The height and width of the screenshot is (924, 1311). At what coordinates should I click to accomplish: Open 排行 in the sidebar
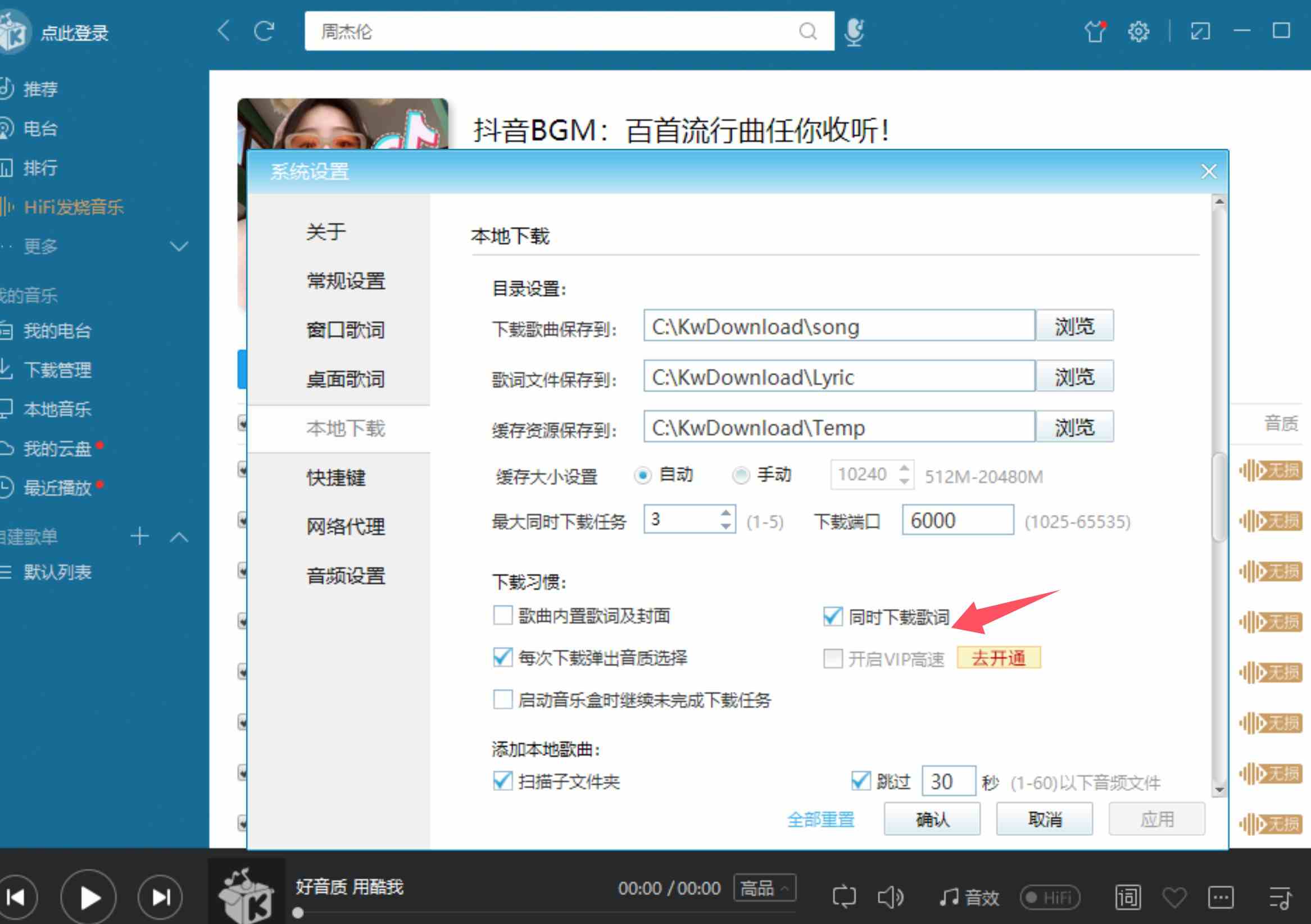pos(40,168)
